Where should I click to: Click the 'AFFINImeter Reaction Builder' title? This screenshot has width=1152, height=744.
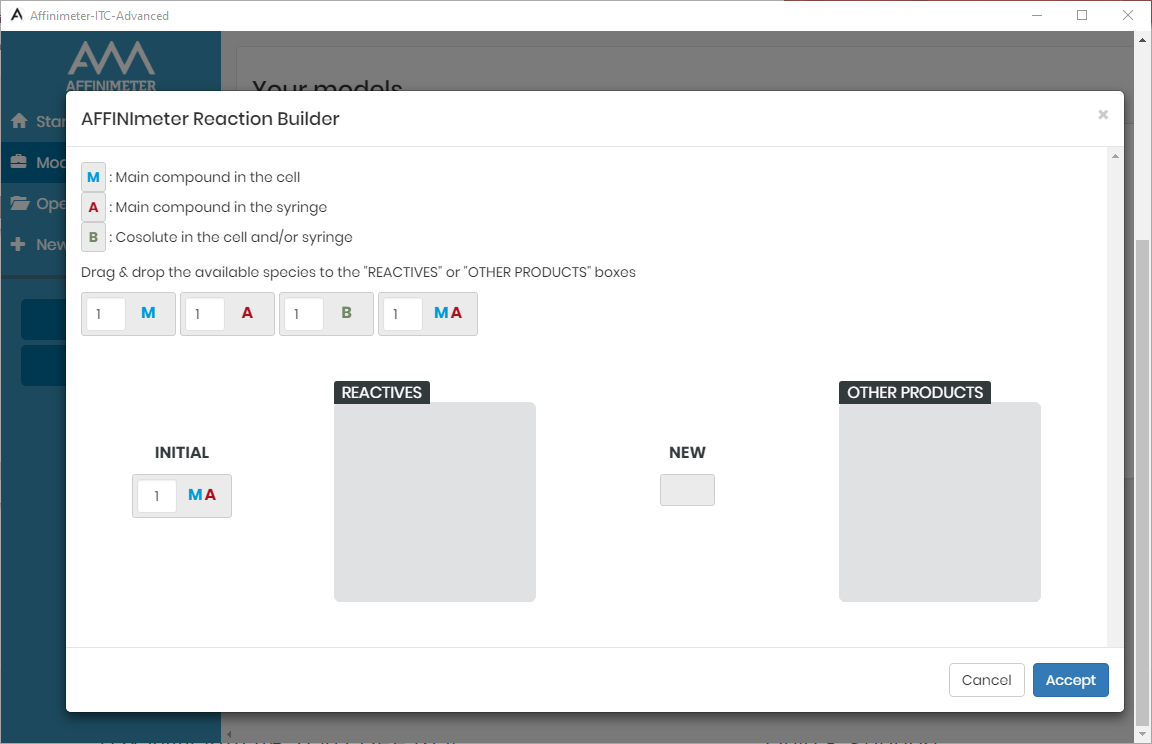(x=210, y=118)
